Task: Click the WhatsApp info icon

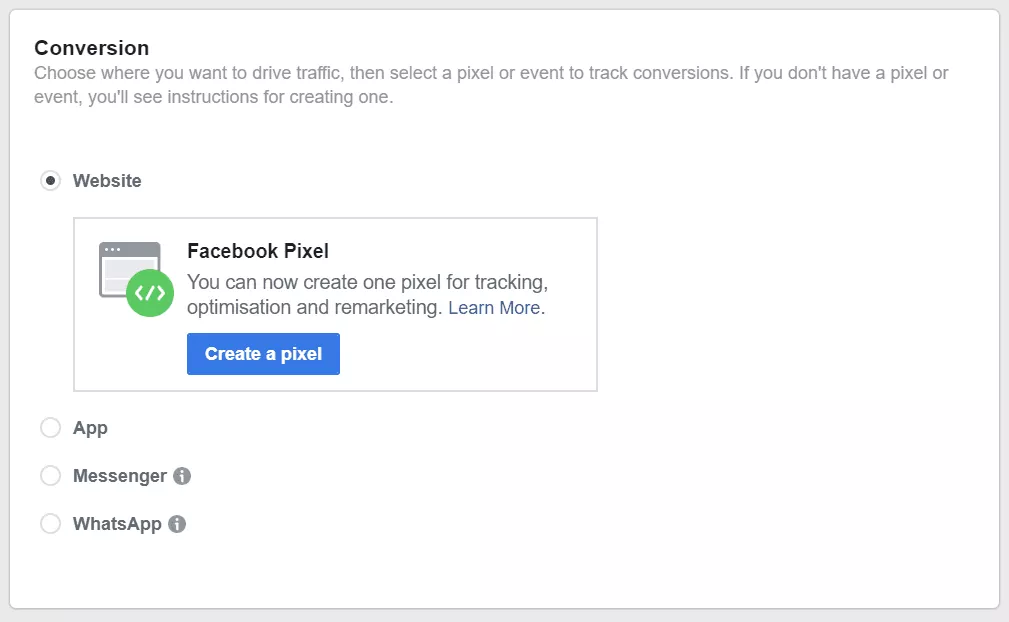Action: [x=177, y=524]
